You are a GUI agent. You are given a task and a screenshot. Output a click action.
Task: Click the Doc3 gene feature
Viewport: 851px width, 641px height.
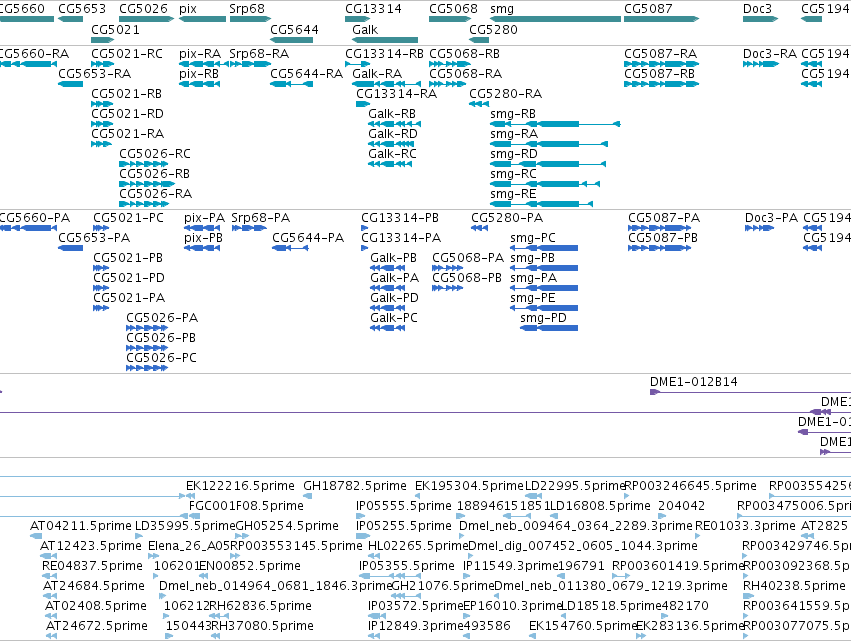pos(760,19)
